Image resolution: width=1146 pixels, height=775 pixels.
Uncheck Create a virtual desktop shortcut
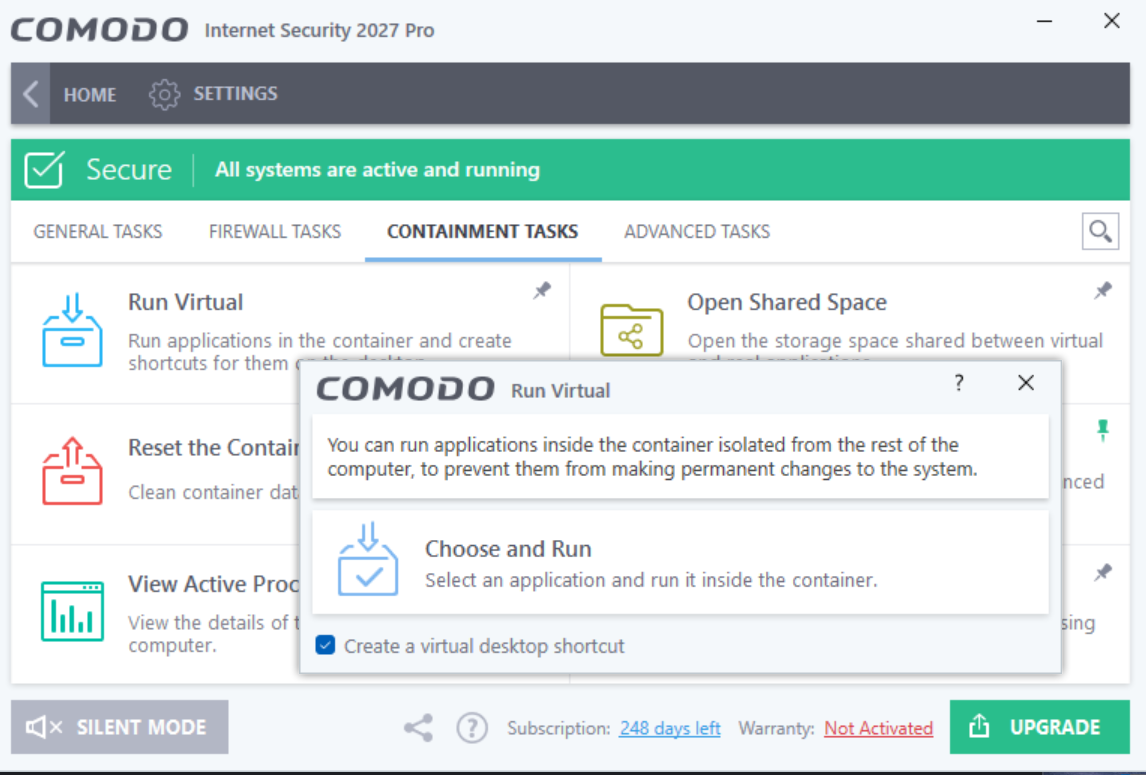pos(325,645)
